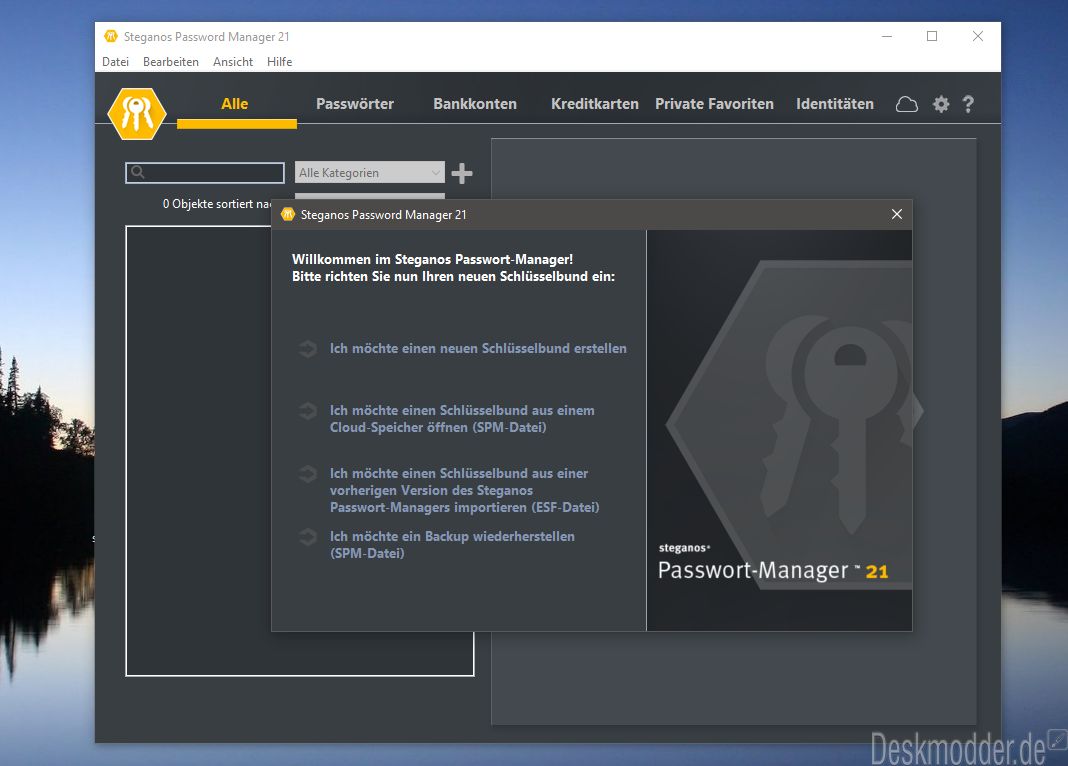Switch to the Kreditkarten tab
Screen dimensions: 1068x766
click(595, 104)
